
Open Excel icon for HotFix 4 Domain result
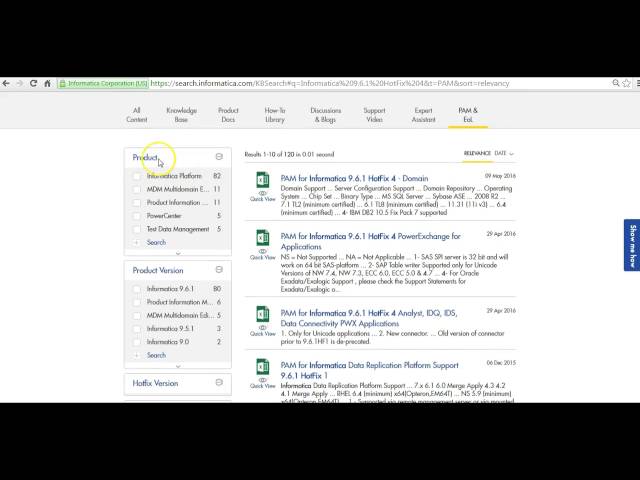tap(262, 180)
